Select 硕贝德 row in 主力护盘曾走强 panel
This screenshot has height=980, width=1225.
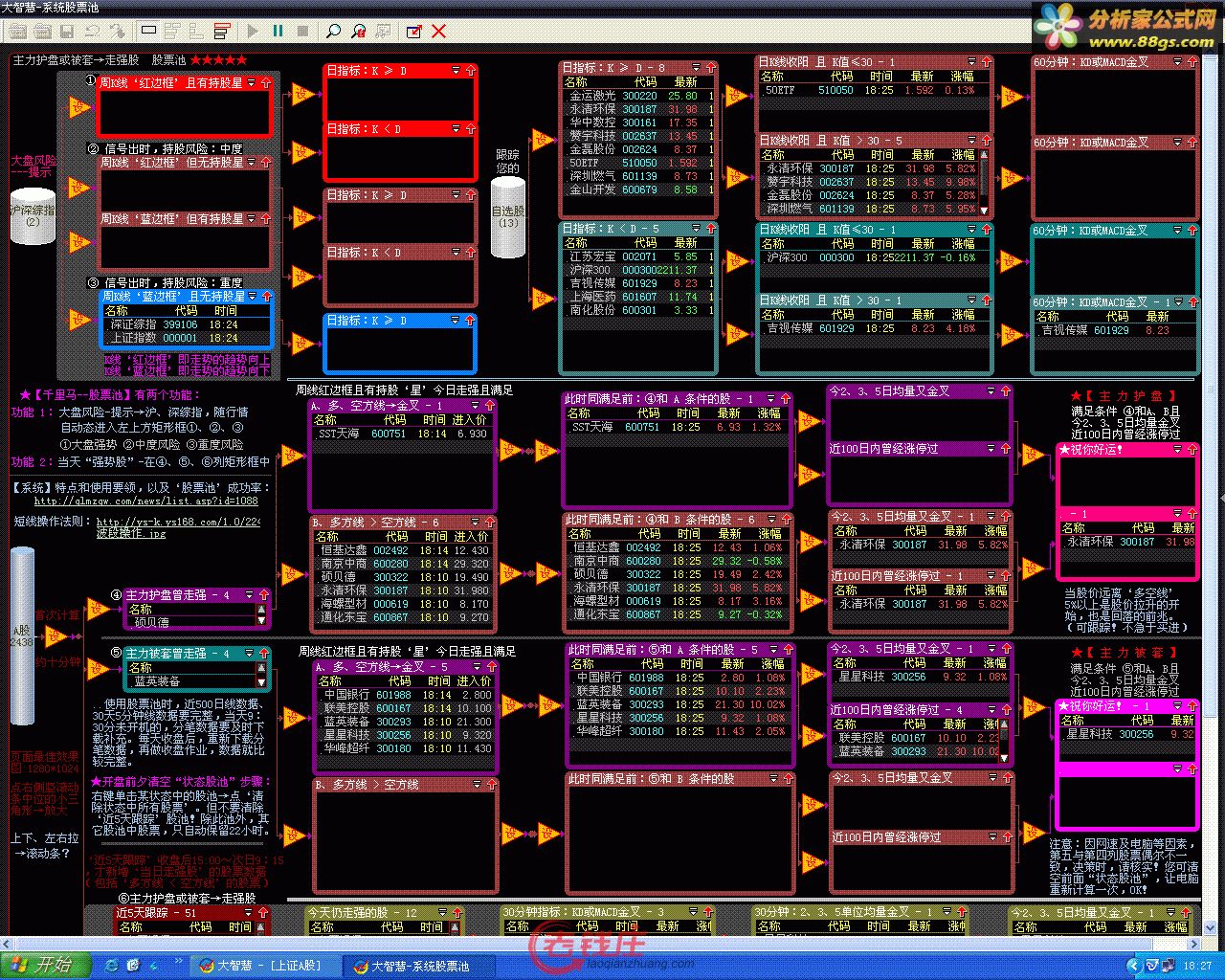[x=191, y=622]
